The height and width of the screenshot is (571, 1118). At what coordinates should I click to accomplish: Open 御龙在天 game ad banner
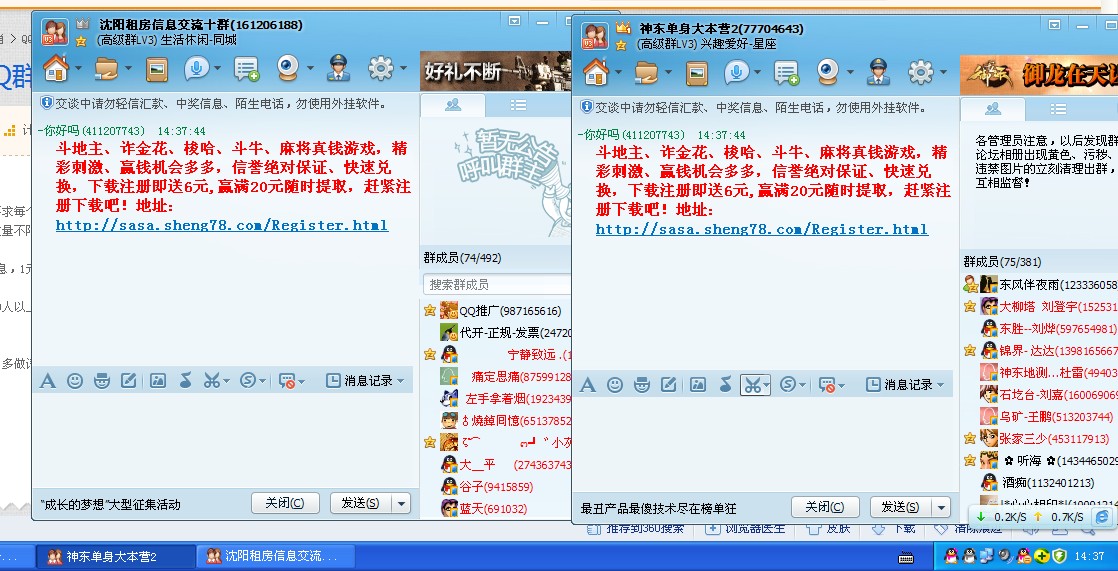pyautogui.click(x=1039, y=75)
